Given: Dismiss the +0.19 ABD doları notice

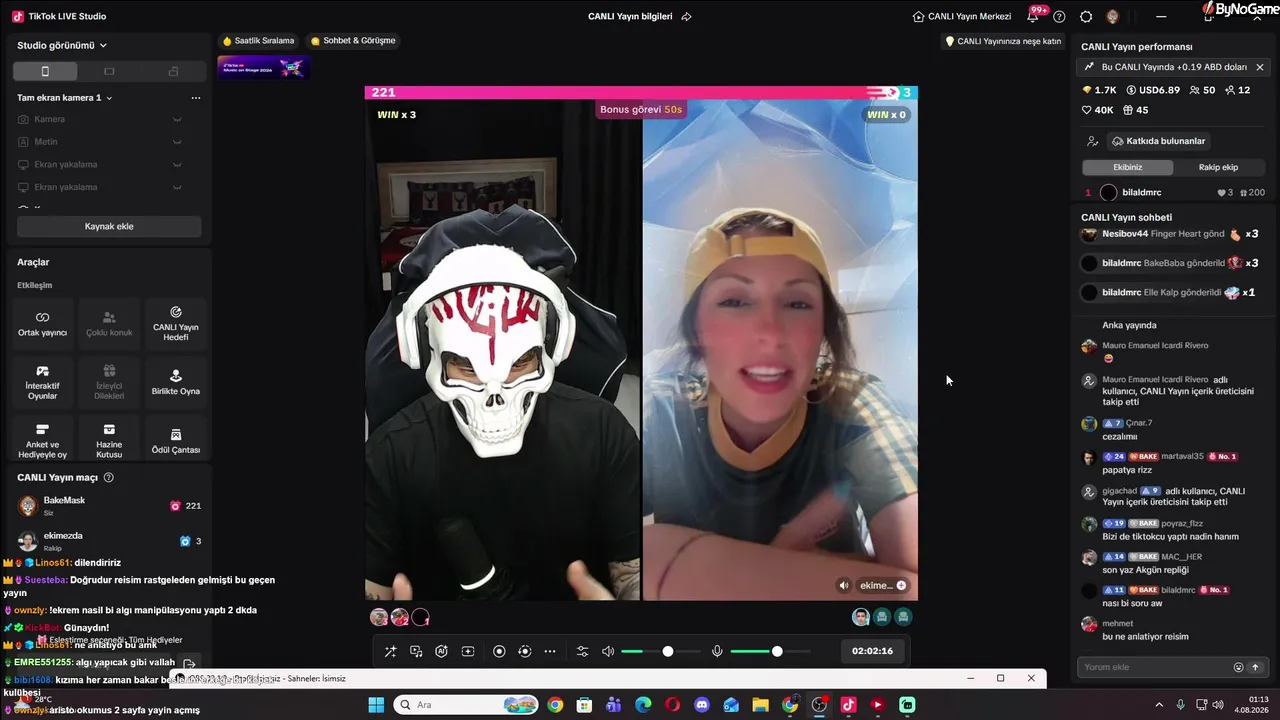Looking at the screenshot, I should click(1260, 67).
